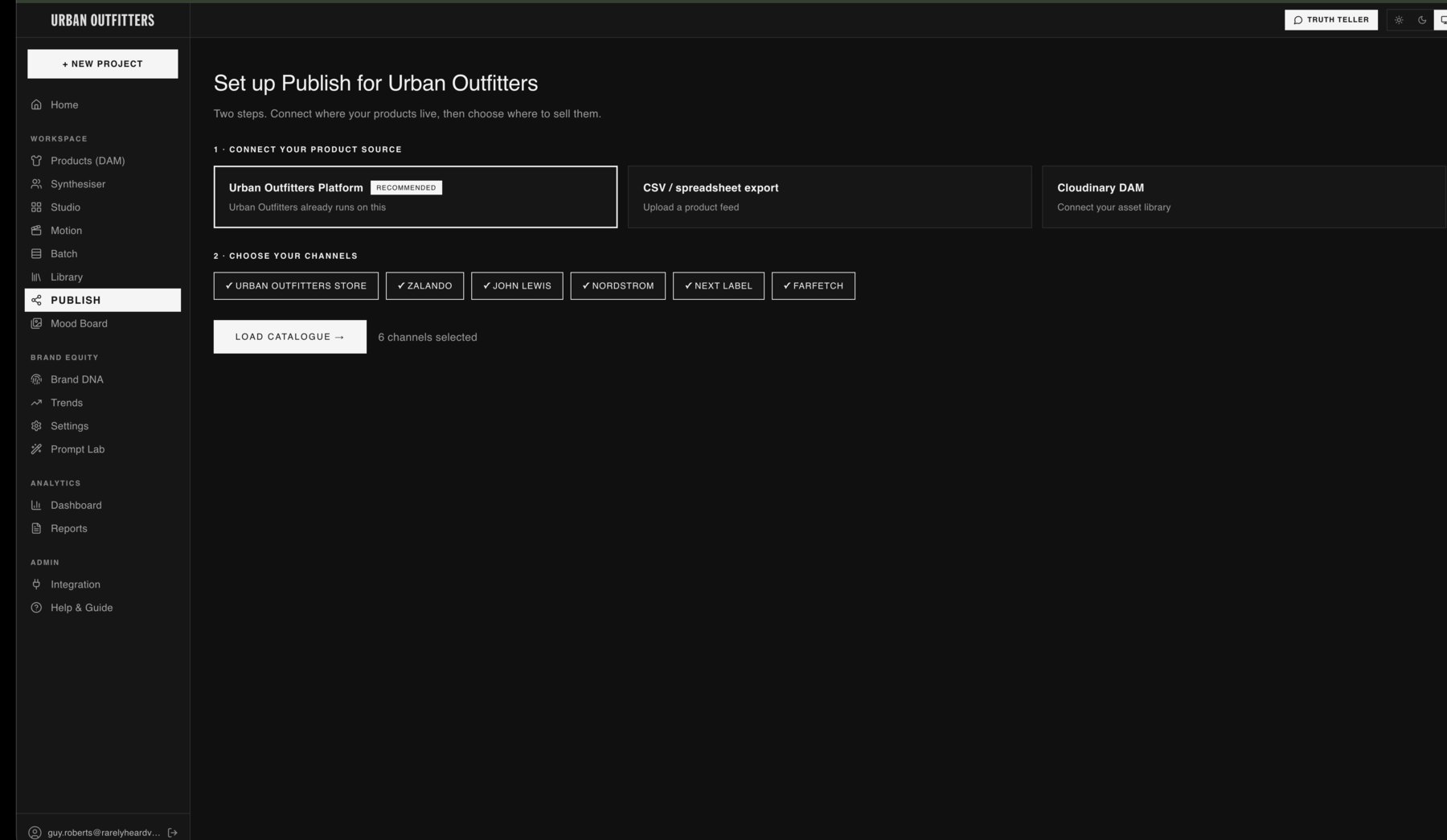The width and height of the screenshot is (1447, 840).
Task: Switch to dark theme moon icon
Action: pos(1422,20)
